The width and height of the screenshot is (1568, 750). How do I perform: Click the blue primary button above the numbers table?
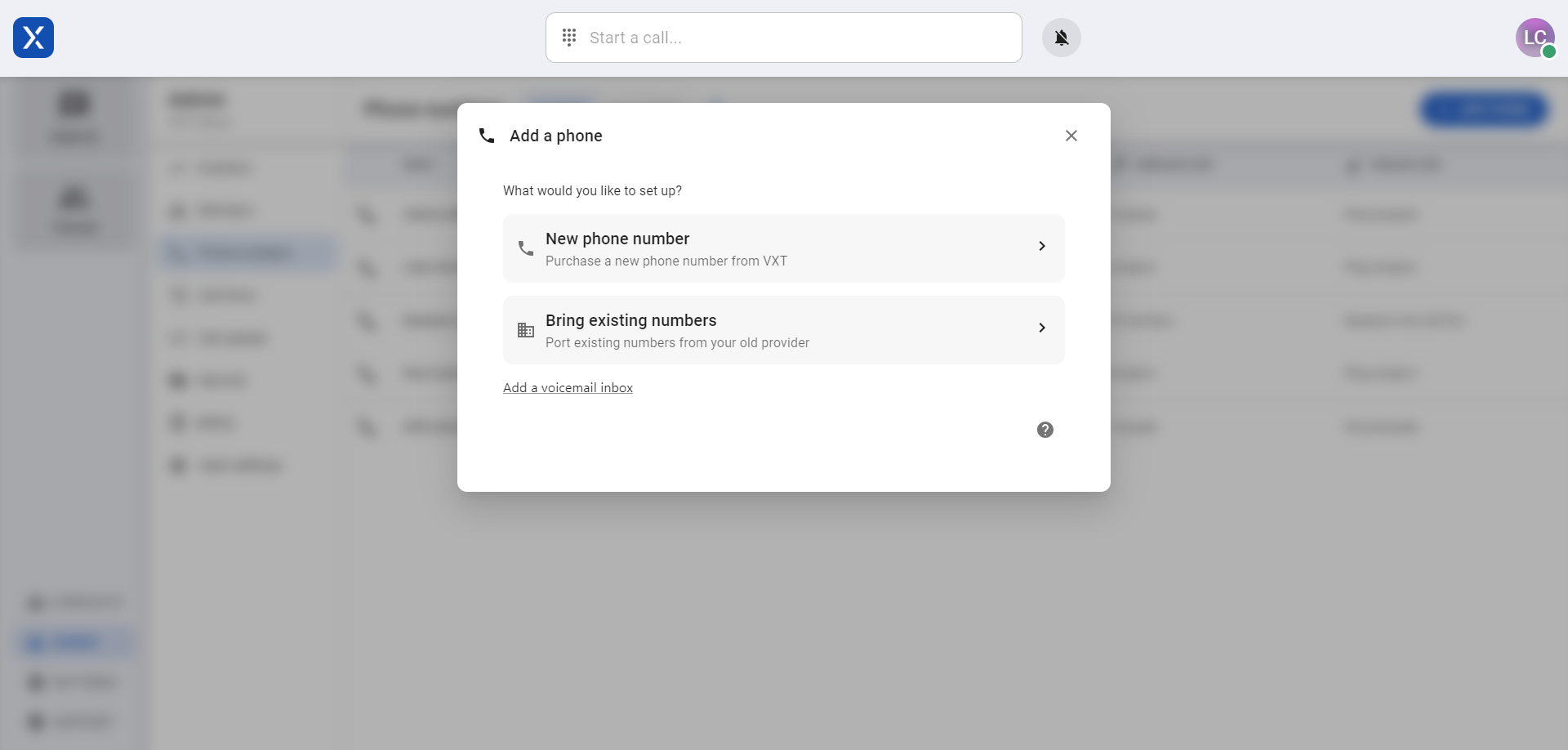coord(1484,109)
